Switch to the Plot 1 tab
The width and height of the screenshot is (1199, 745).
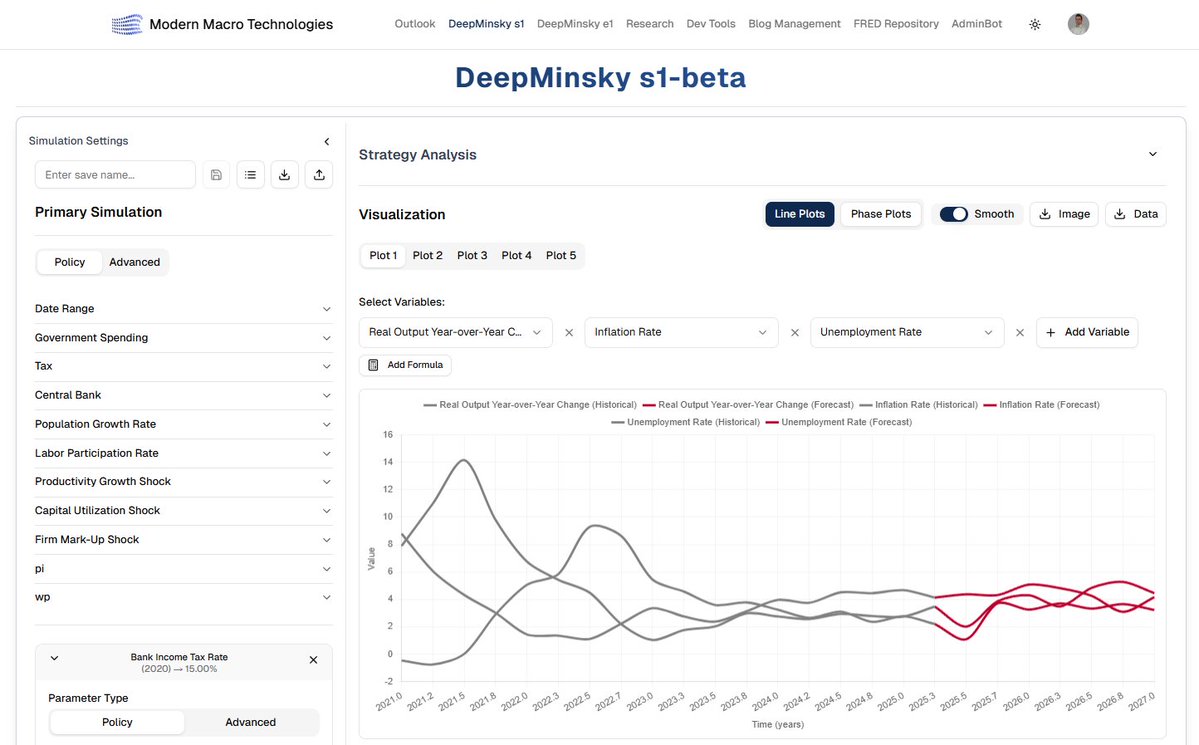tap(383, 255)
